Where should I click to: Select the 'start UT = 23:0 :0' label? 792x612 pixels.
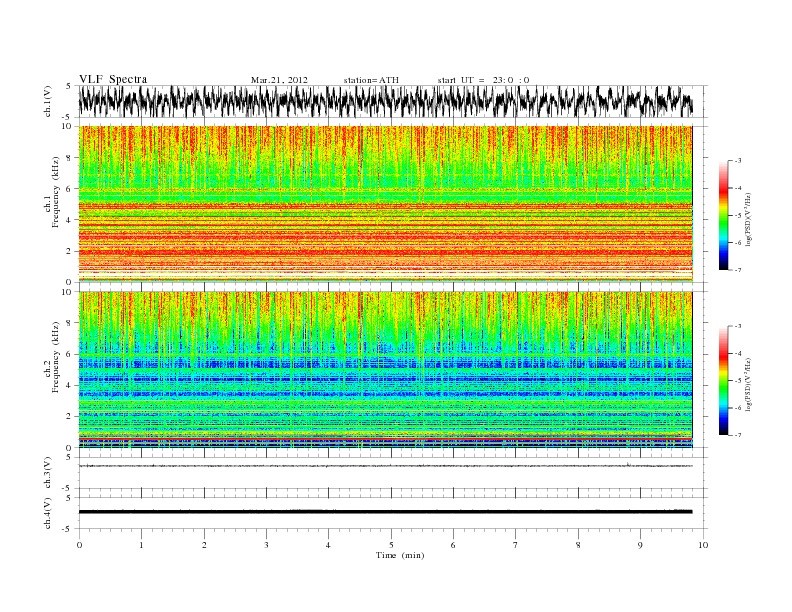click(483, 80)
